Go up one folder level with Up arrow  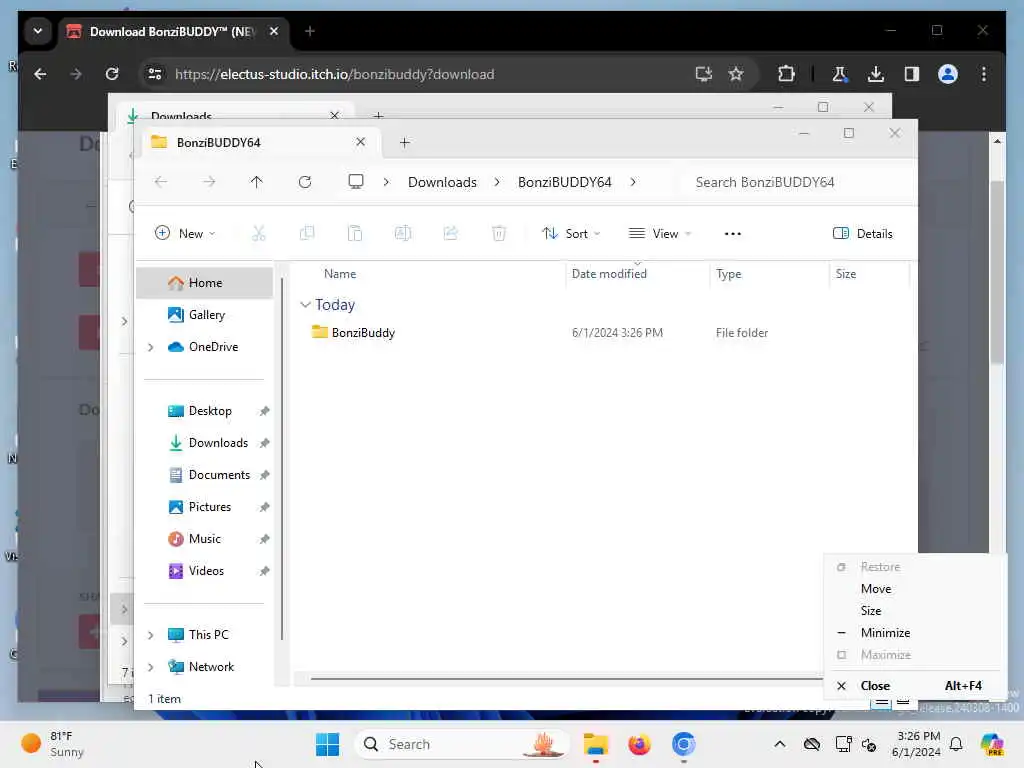(x=257, y=182)
